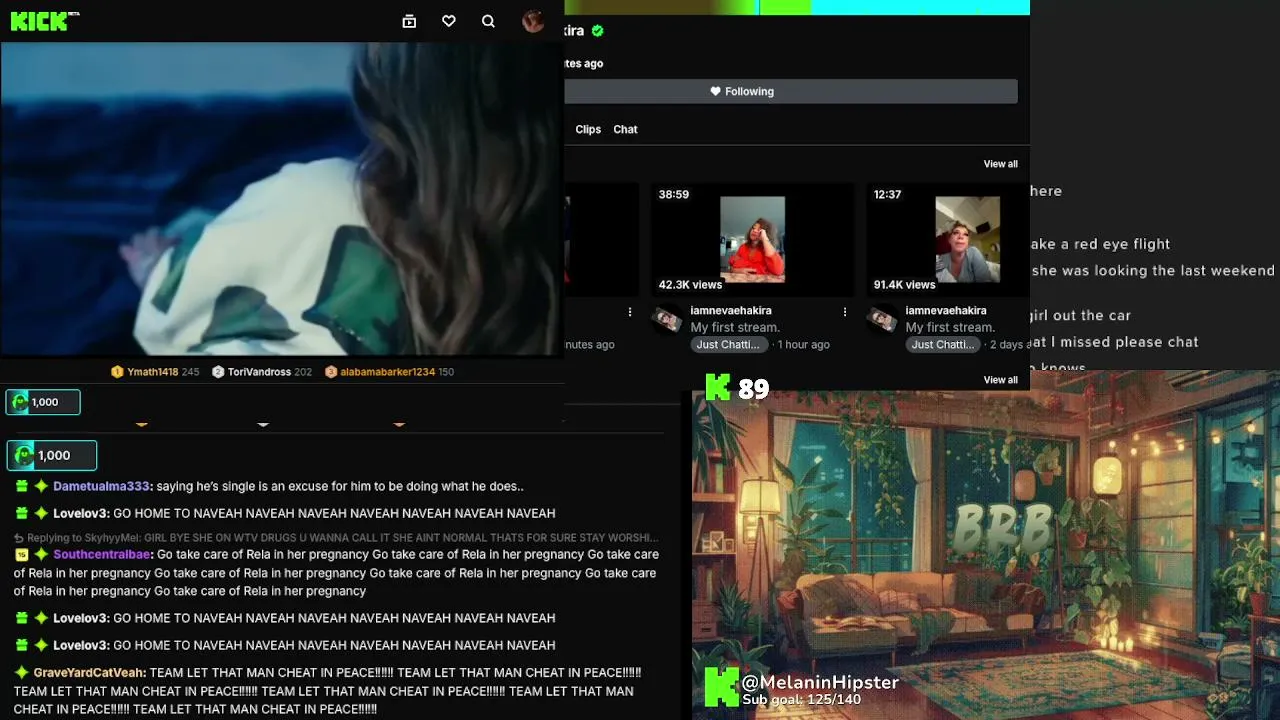
Task: Click View all above the video thumbnails
Action: 1000,164
